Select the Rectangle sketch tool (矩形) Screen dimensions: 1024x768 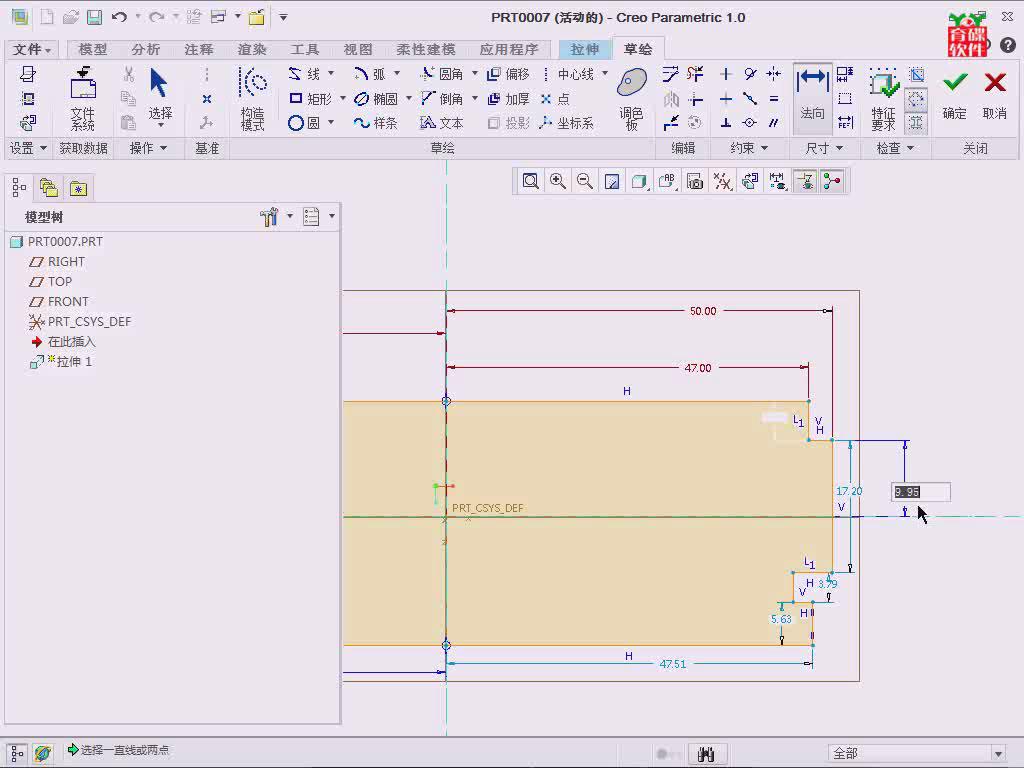tap(311, 99)
